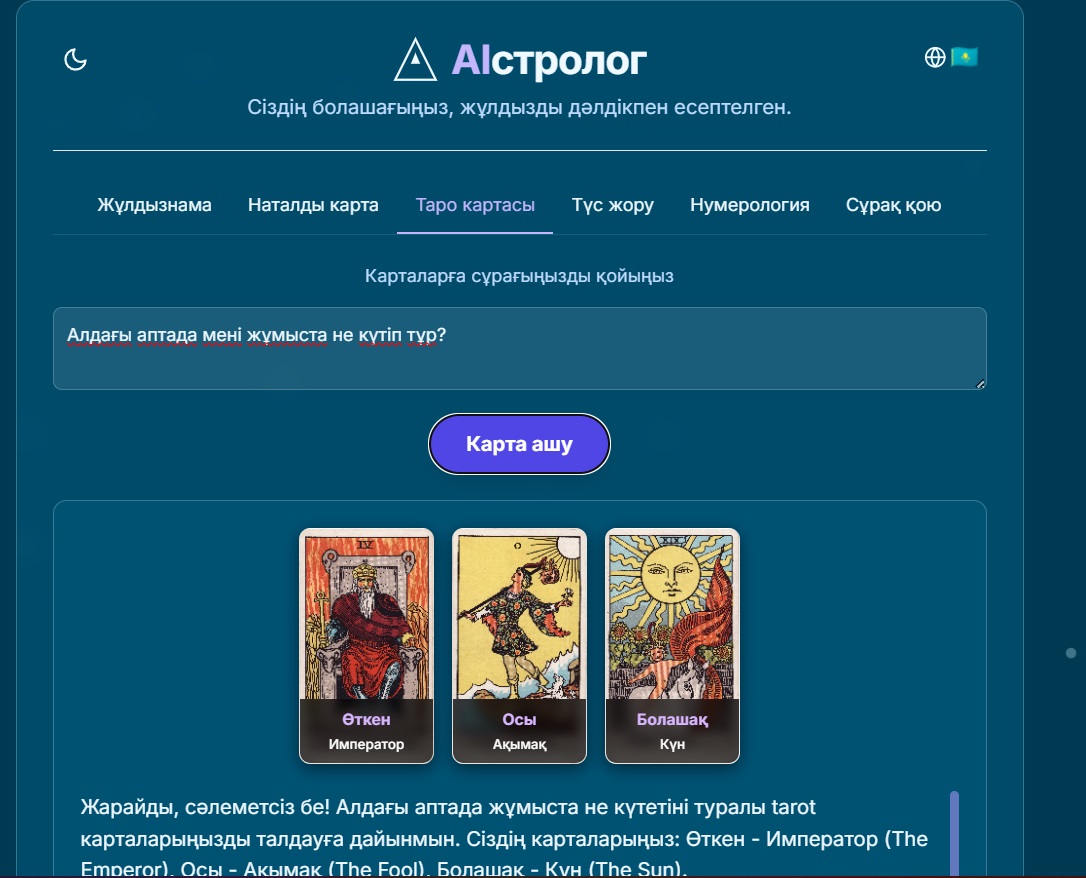Select the Таро картасы tab

(x=475, y=205)
